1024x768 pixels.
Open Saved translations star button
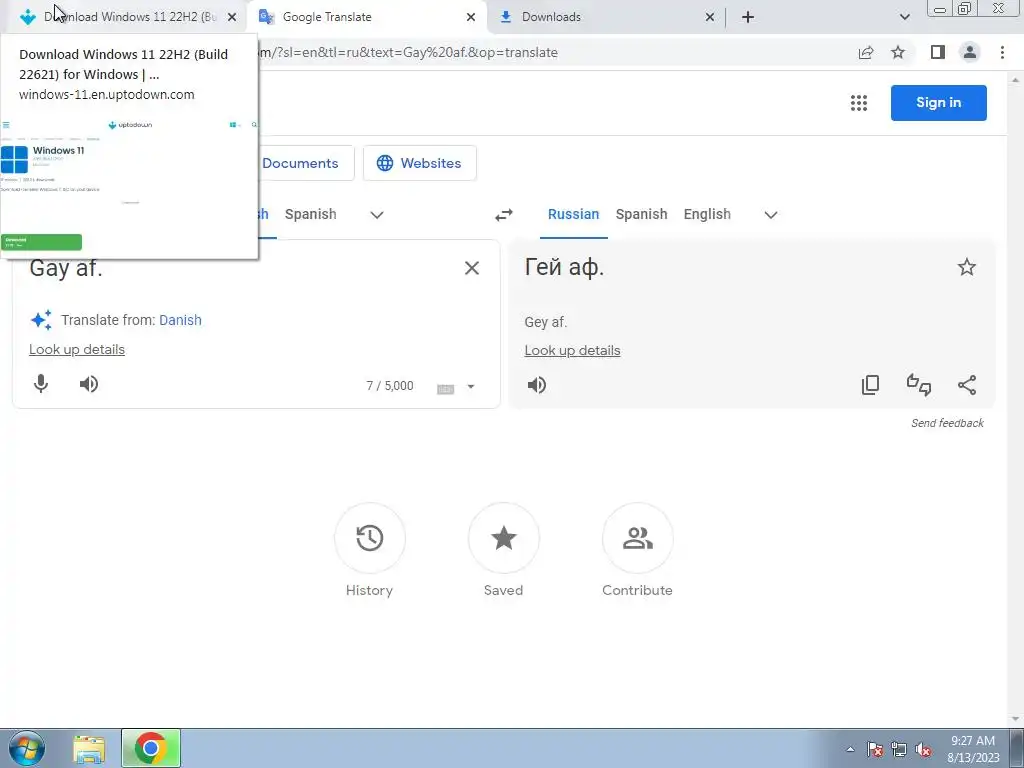(x=504, y=538)
